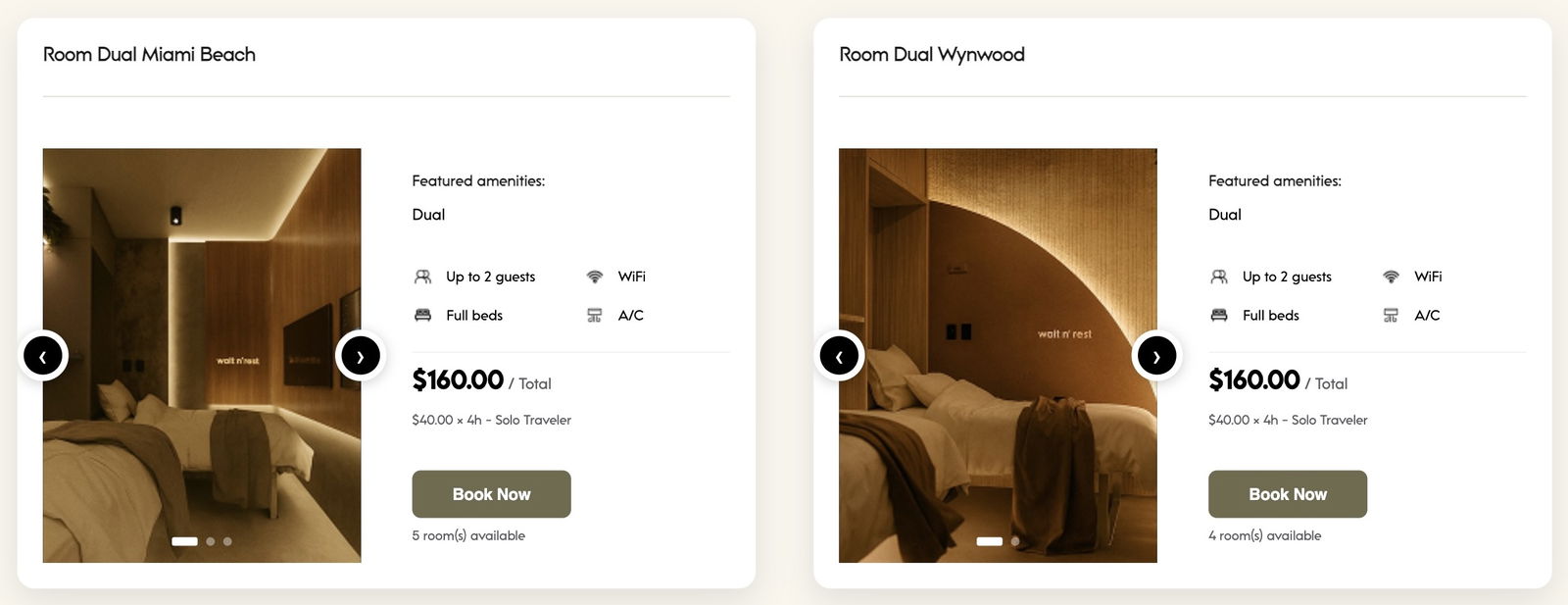This screenshot has height=605, width=1568.
Task: Show previous photo of Wynwood room
Action: (839, 356)
